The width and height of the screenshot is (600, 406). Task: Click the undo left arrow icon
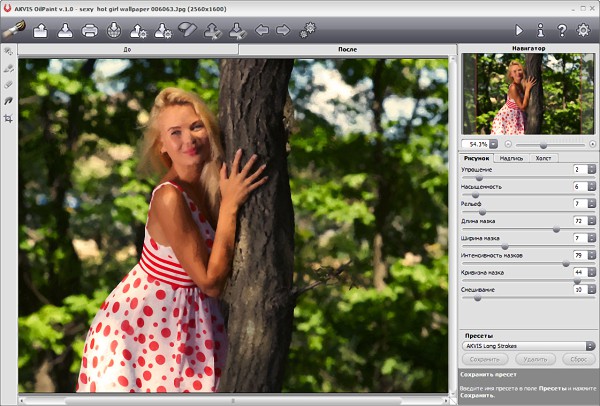point(262,30)
